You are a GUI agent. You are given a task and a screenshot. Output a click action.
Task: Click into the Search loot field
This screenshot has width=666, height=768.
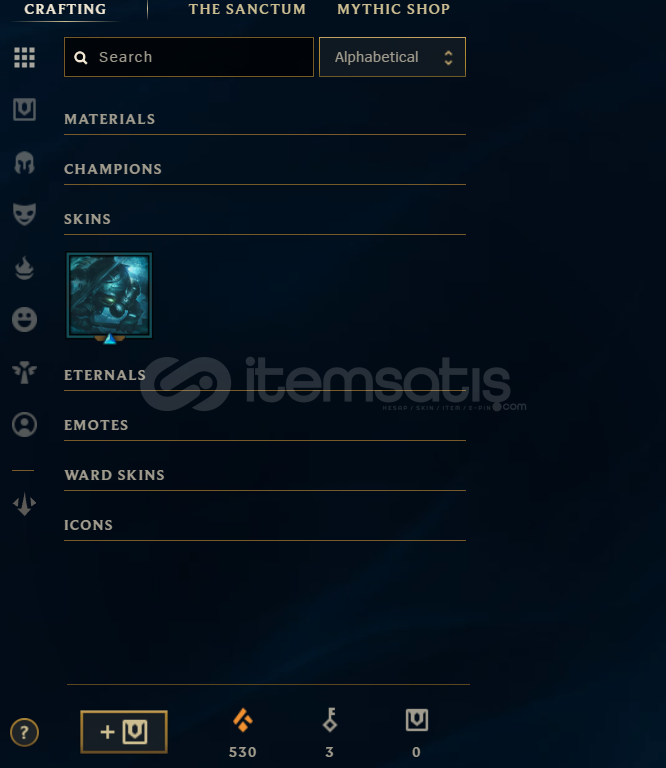tap(189, 57)
